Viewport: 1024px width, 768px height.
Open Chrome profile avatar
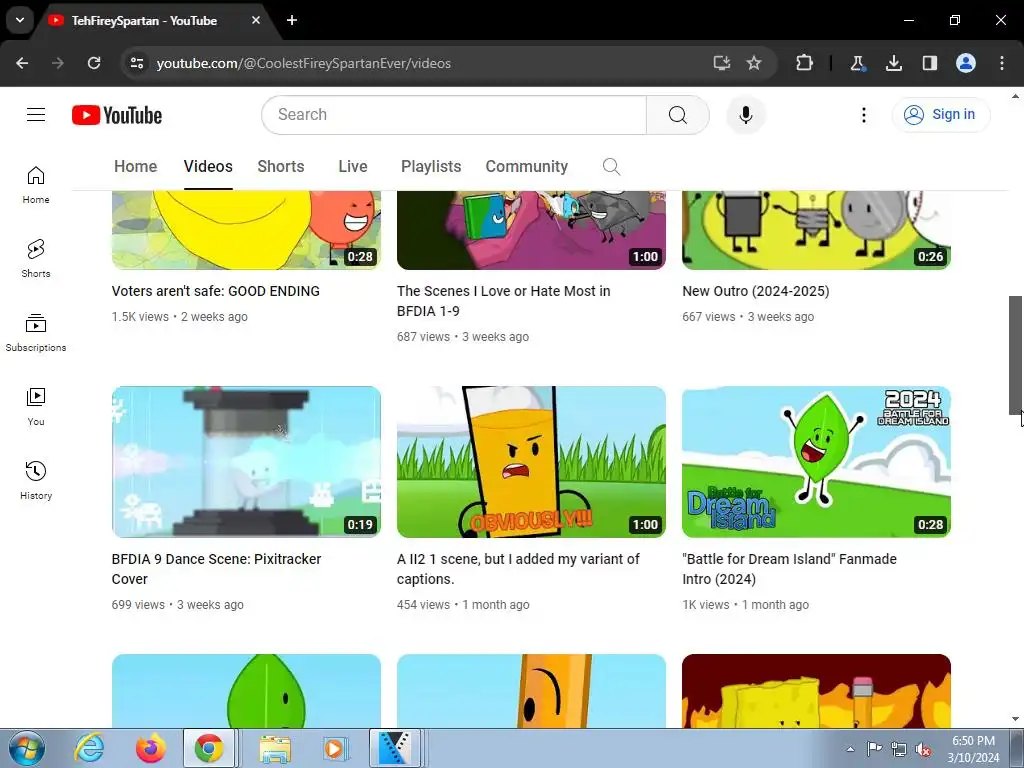(966, 63)
